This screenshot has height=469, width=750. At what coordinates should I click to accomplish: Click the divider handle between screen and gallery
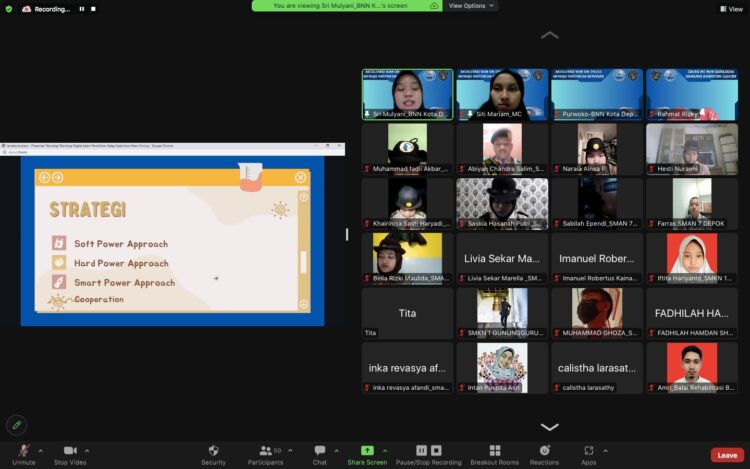[347, 234]
